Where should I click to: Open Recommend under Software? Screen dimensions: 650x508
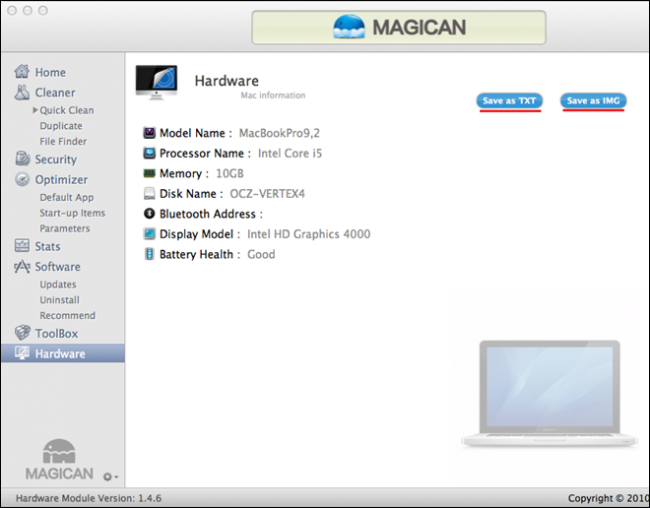point(68,316)
